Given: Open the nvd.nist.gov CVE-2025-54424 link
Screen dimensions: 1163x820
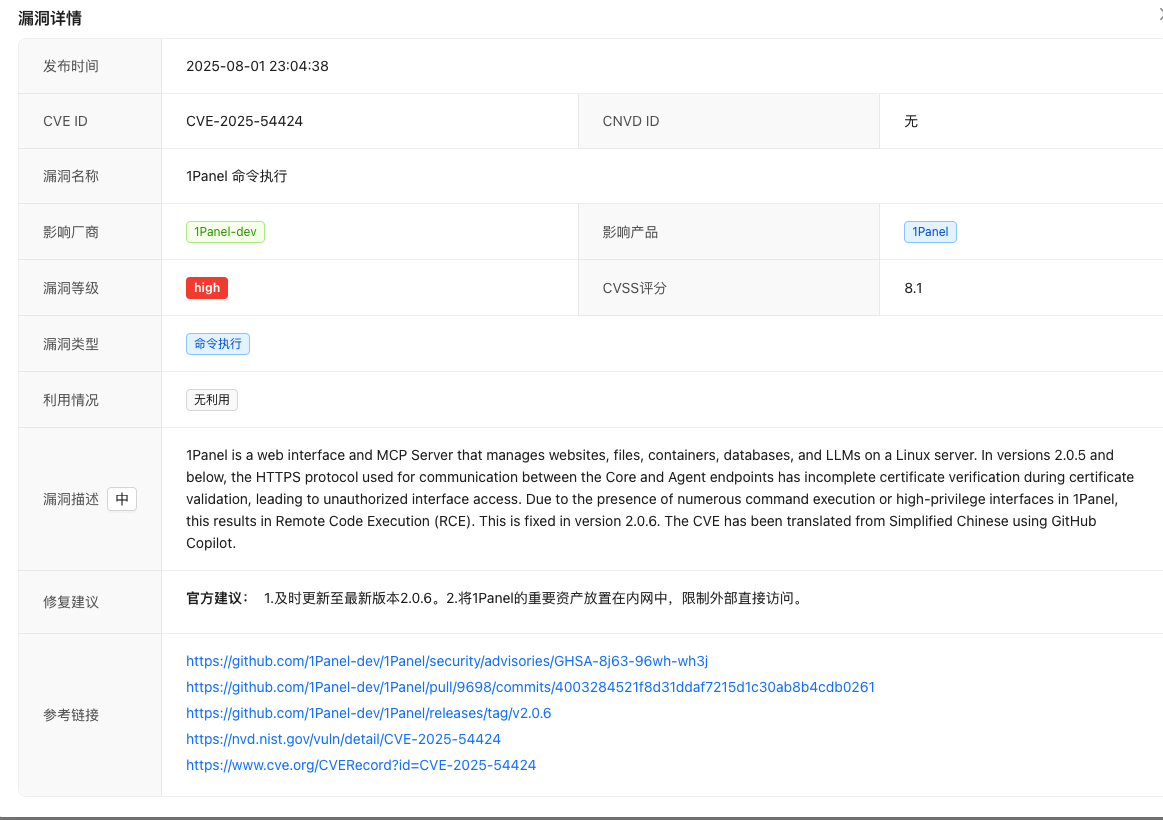Looking at the screenshot, I should click(x=343, y=738).
